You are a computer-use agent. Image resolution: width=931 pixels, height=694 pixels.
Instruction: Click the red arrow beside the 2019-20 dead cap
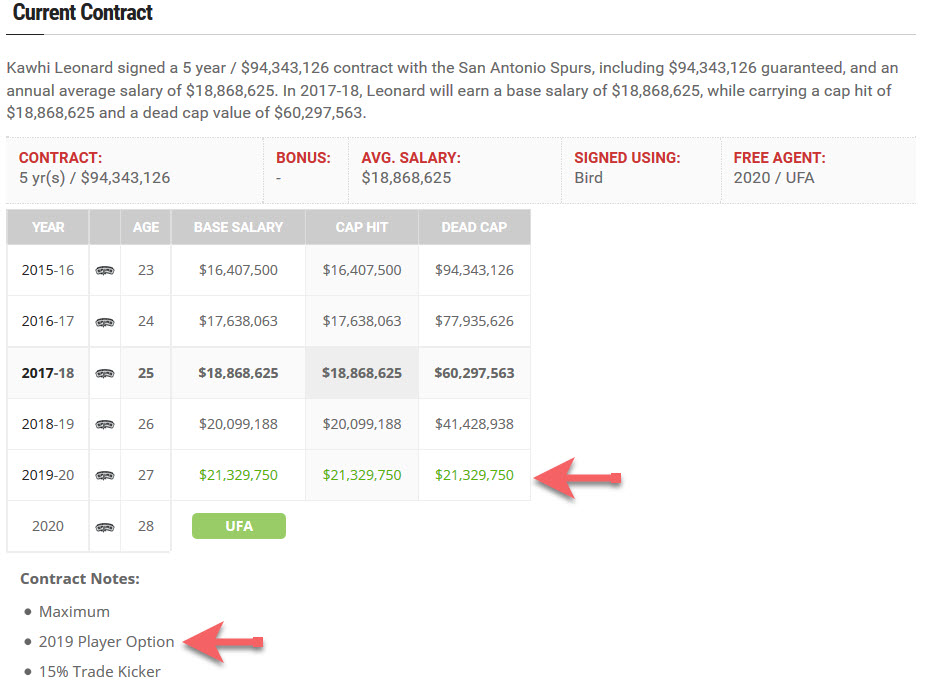[x=578, y=478]
